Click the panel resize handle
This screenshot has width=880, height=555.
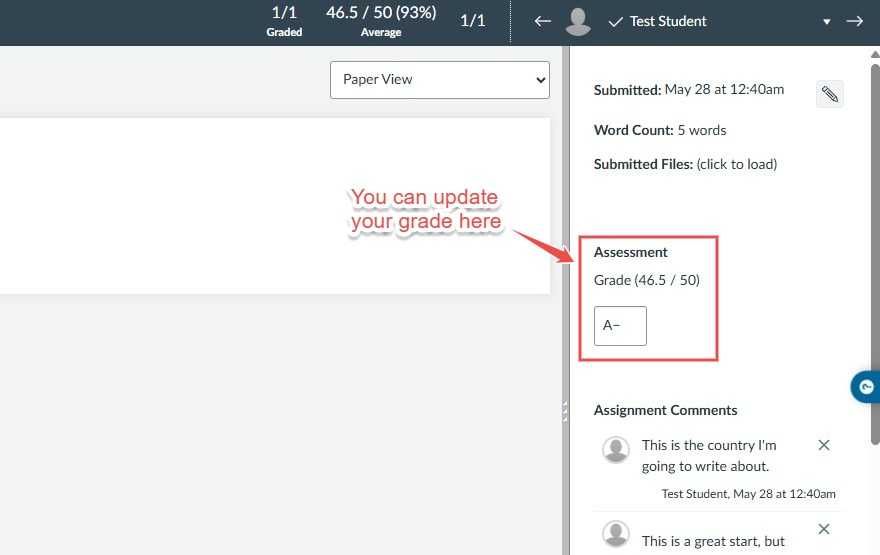coord(565,411)
